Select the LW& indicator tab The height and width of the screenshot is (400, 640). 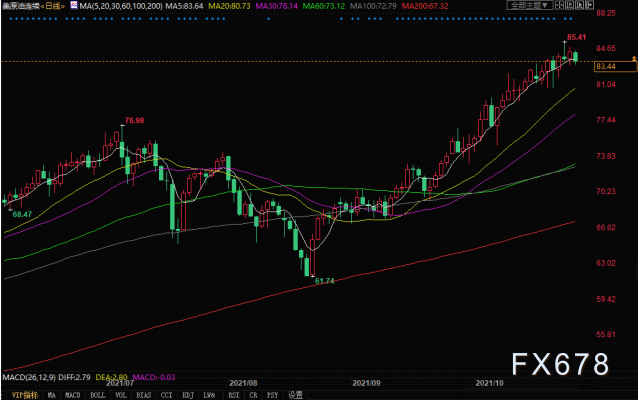click(x=210, y=395)
